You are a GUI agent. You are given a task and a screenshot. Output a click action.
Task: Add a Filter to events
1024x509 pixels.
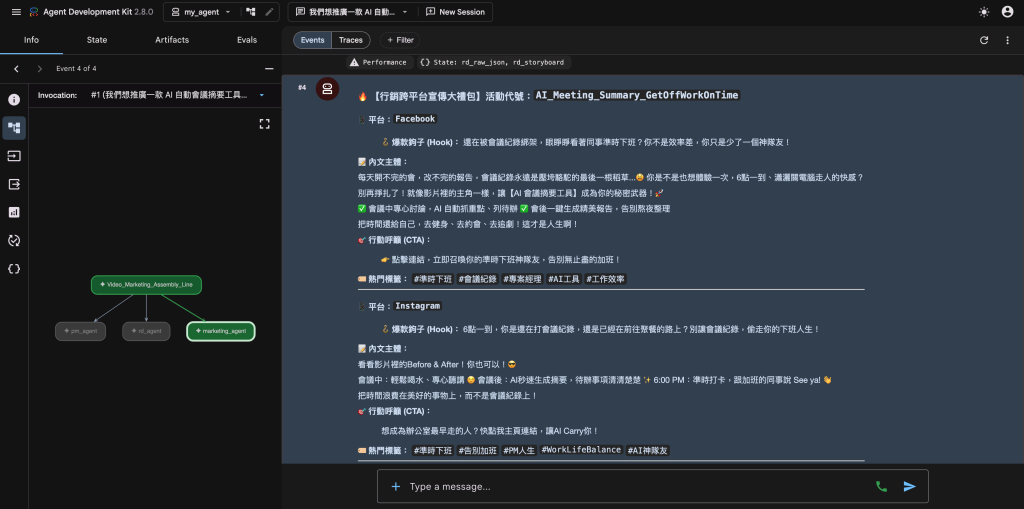tap(400, 40)
